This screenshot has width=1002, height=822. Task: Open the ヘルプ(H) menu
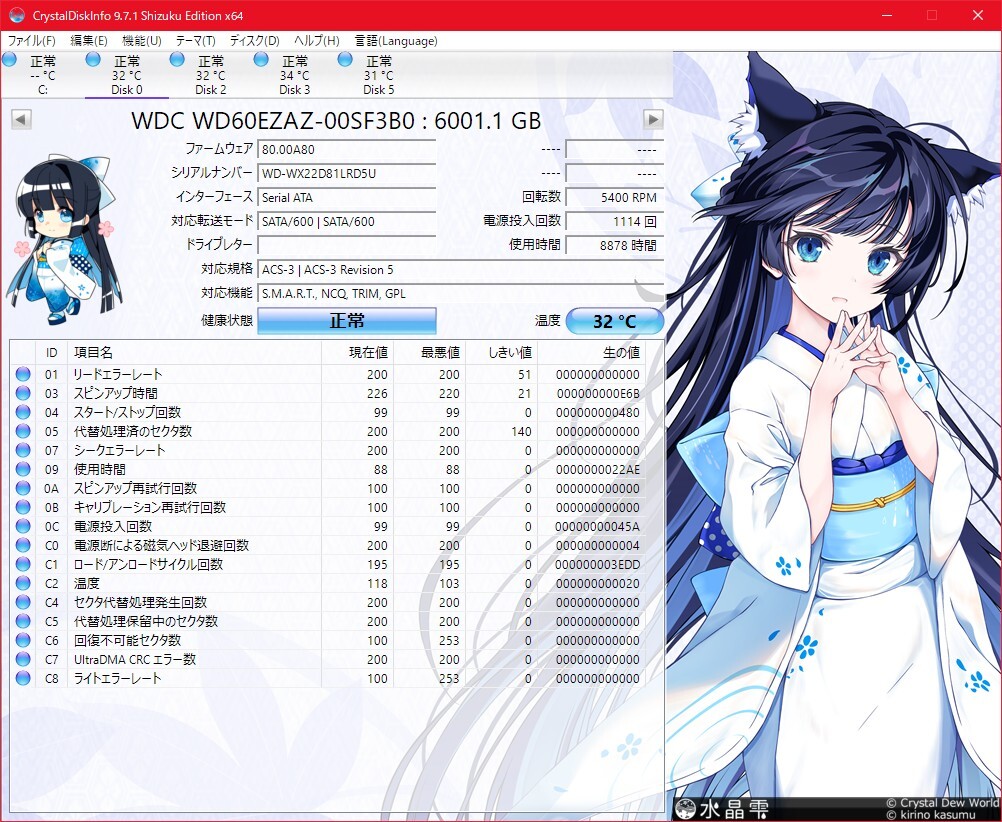(x=316, y=41)
